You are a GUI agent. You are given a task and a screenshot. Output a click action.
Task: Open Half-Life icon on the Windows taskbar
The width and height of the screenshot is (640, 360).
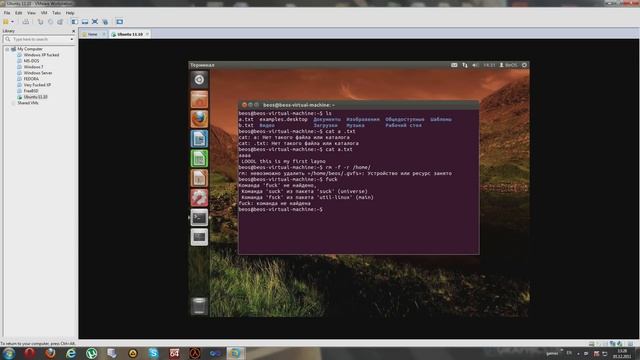(x=195, y=353)
